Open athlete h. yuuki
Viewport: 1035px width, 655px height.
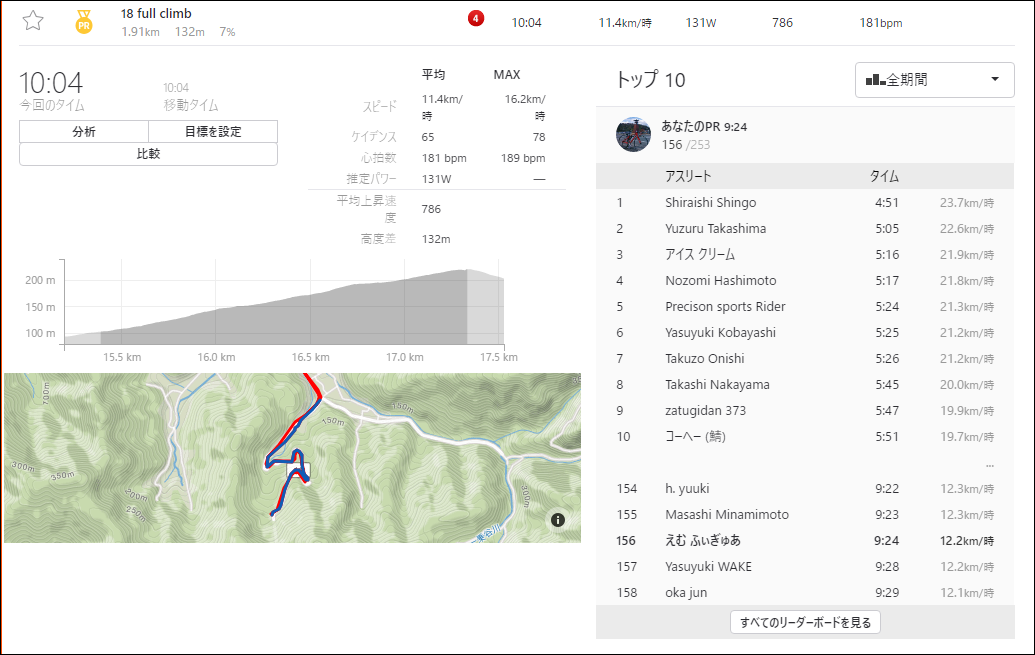point(687,489)
